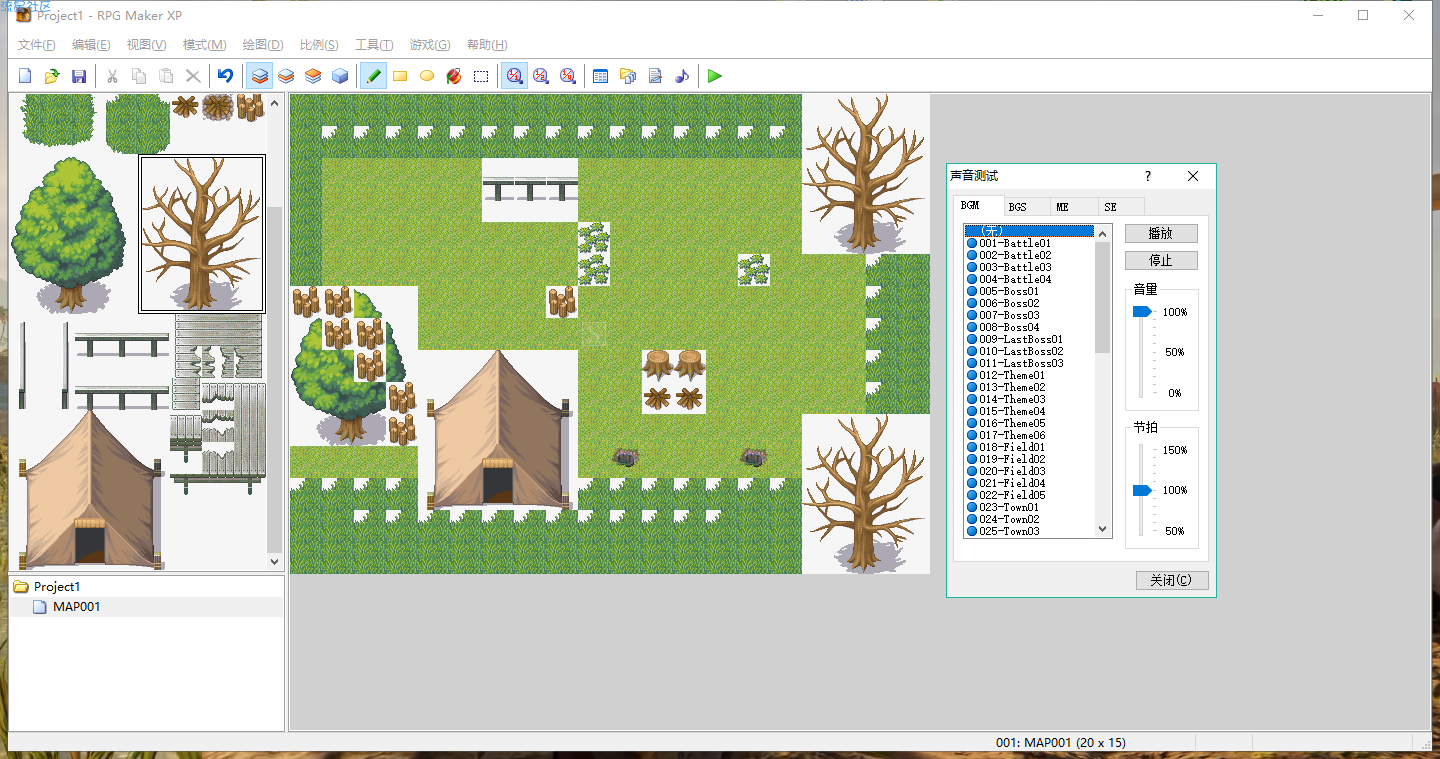Select MAP001 in the map tree

pyautogui.click(x=76, y=607)
